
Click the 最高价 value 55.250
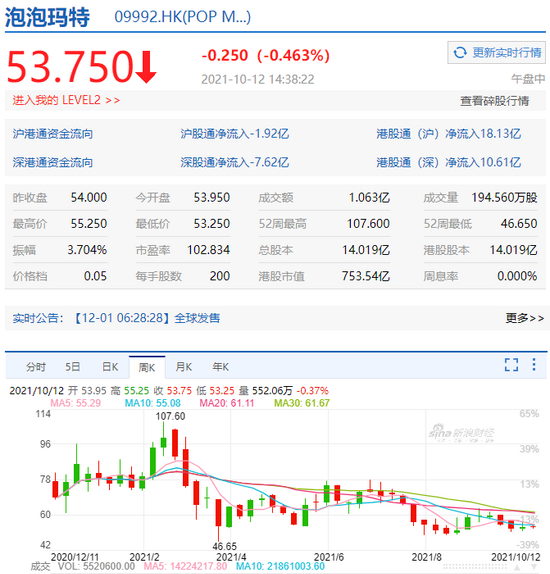(89, 224)
